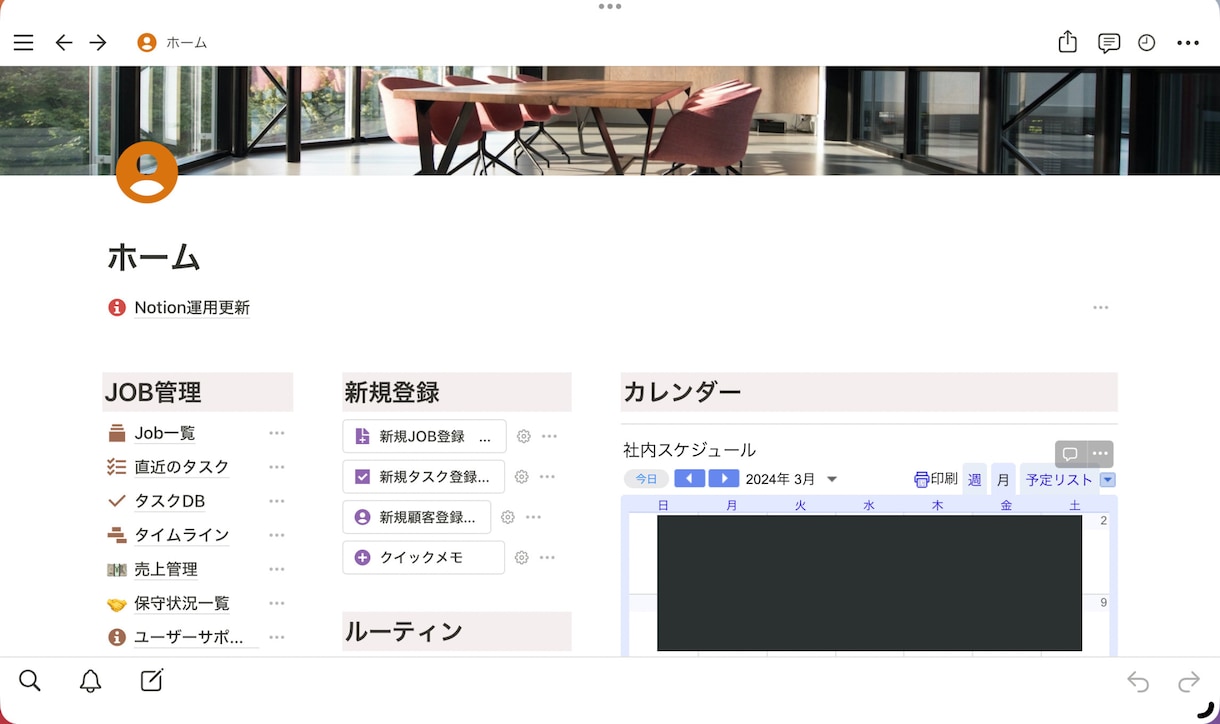Click the orange profile page icon
Viewport: 1220px width, 724px height.
point(147,172)
